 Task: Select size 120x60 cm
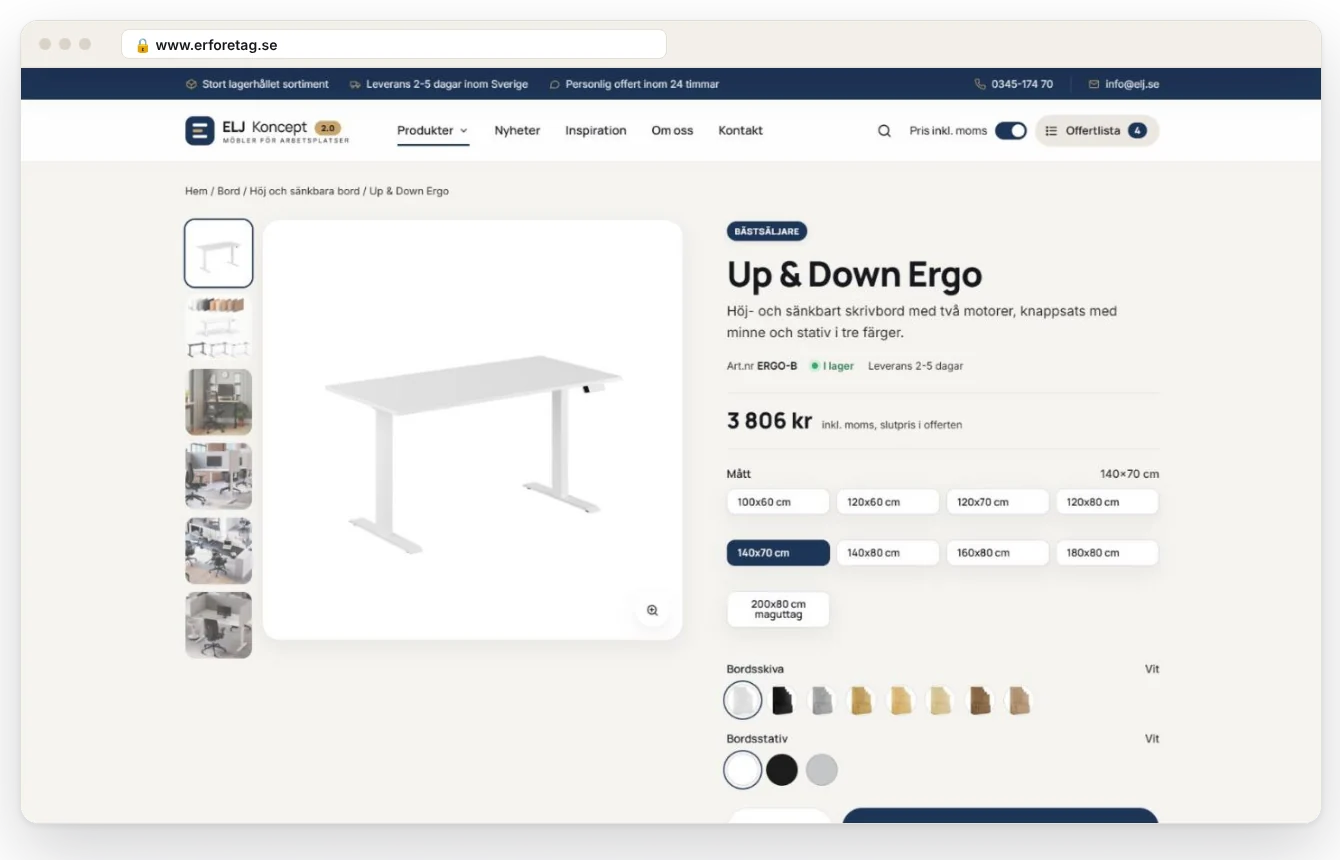pos(888,502)
